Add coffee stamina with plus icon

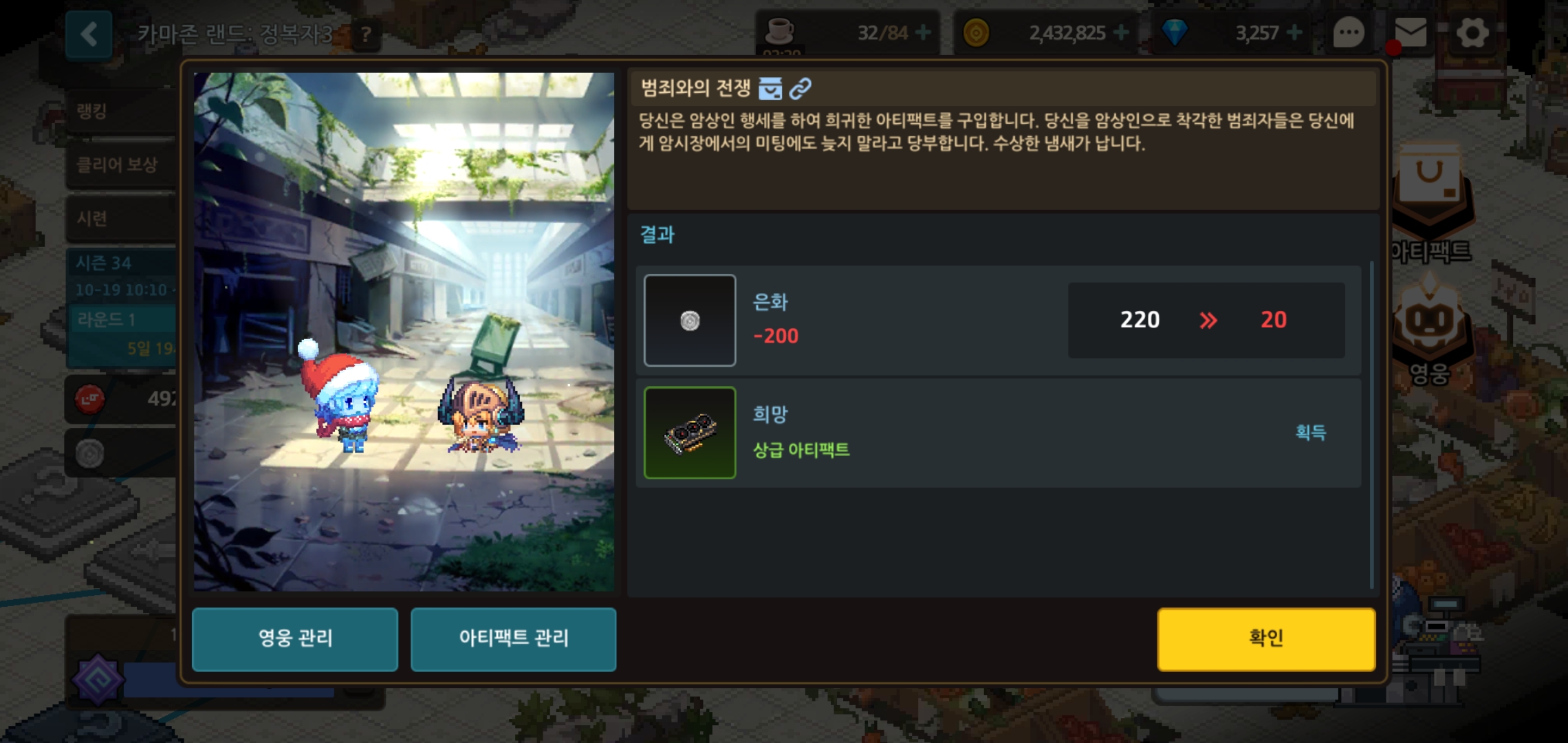coord(924,32)
